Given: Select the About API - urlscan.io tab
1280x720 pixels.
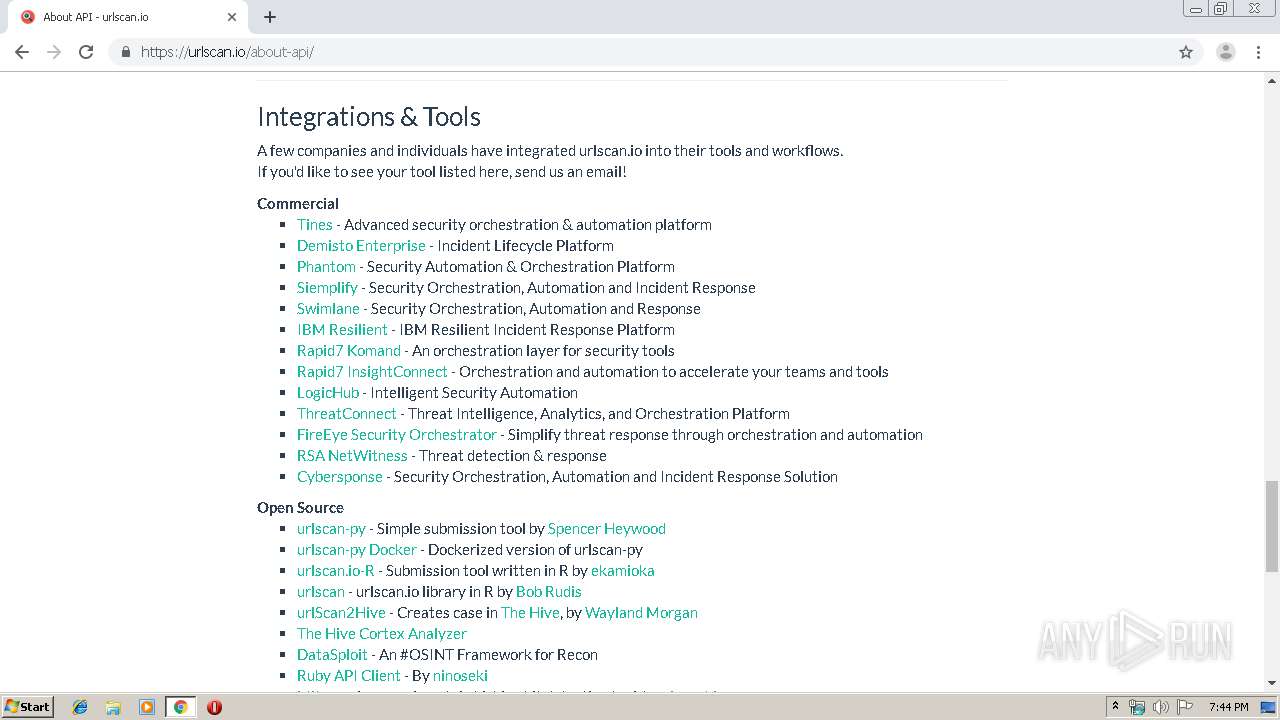Looking at the screenshot, I should pos(128,17).
